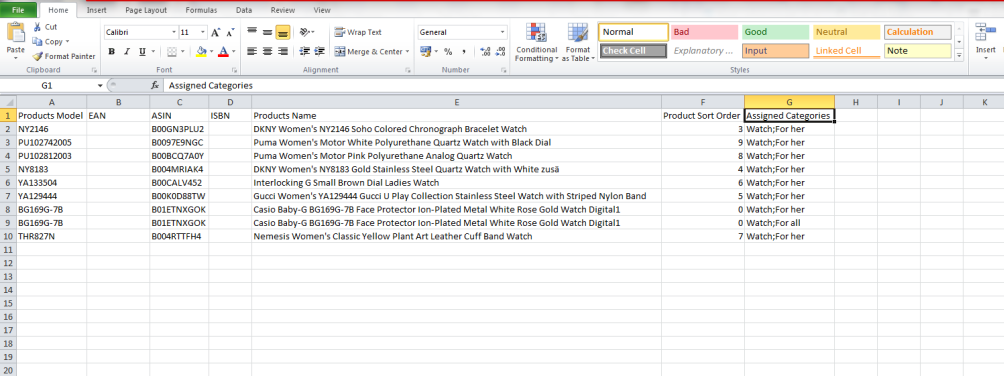Toggle underline formatting
The width and height of the screenshot is (1004, 376).
coord(142,52)
